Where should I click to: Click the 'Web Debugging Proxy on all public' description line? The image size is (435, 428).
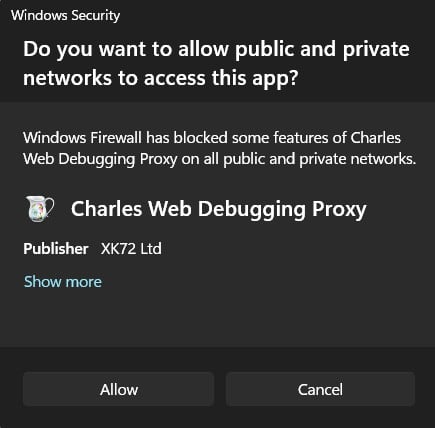coord(220,159)
